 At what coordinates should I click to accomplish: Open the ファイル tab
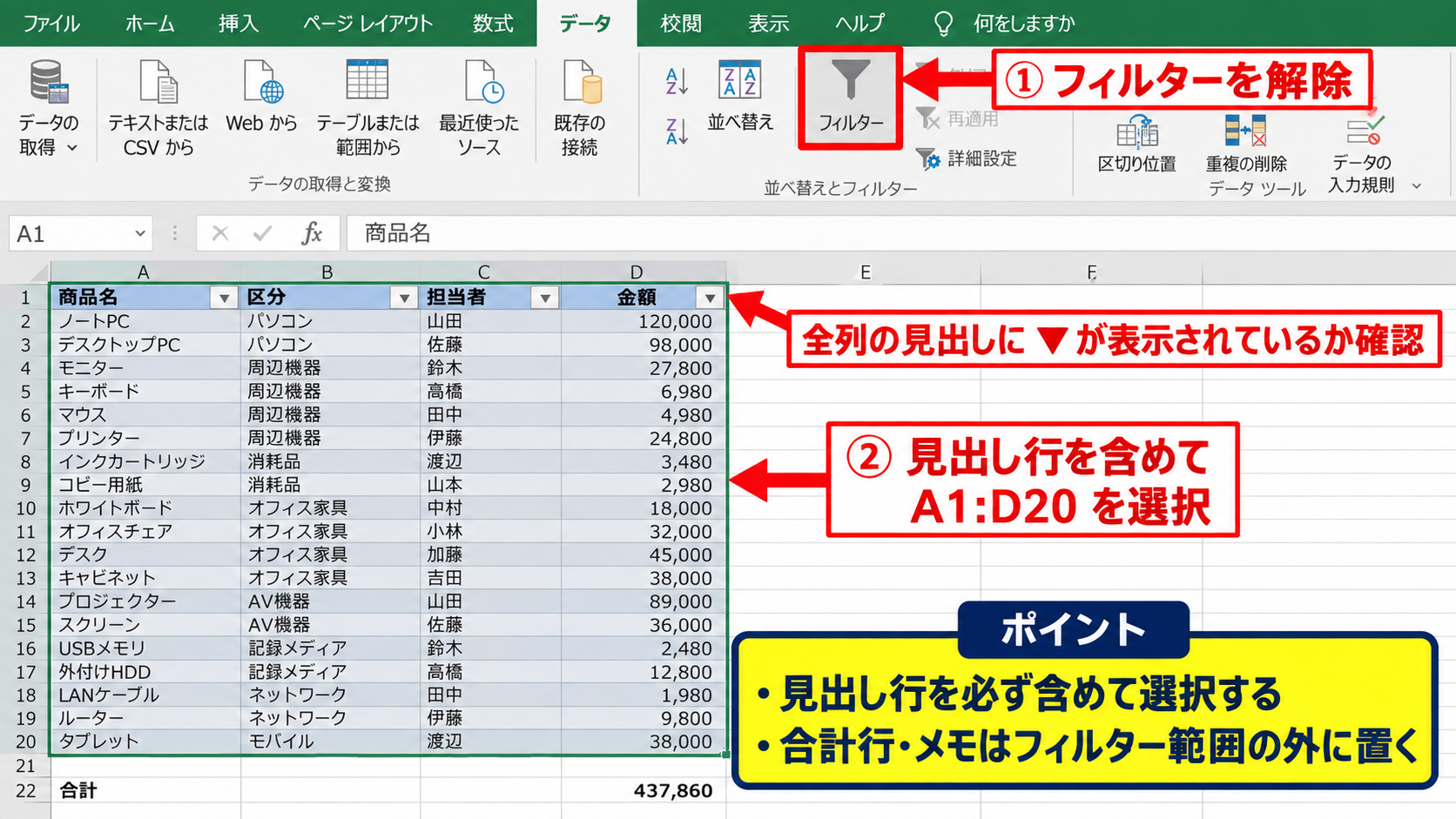tap(51, 23)
